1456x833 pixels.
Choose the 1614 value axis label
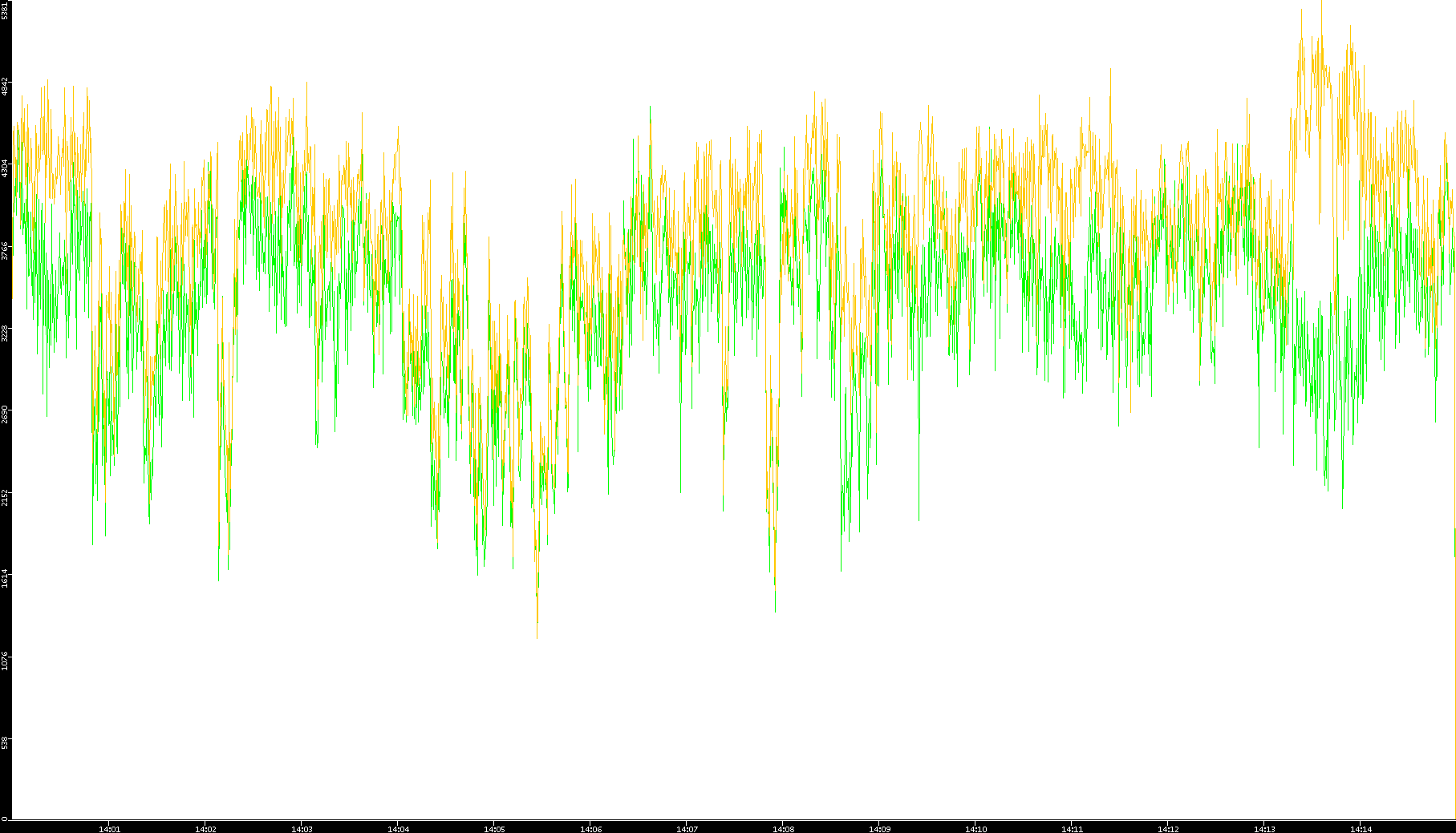point(5,578)
